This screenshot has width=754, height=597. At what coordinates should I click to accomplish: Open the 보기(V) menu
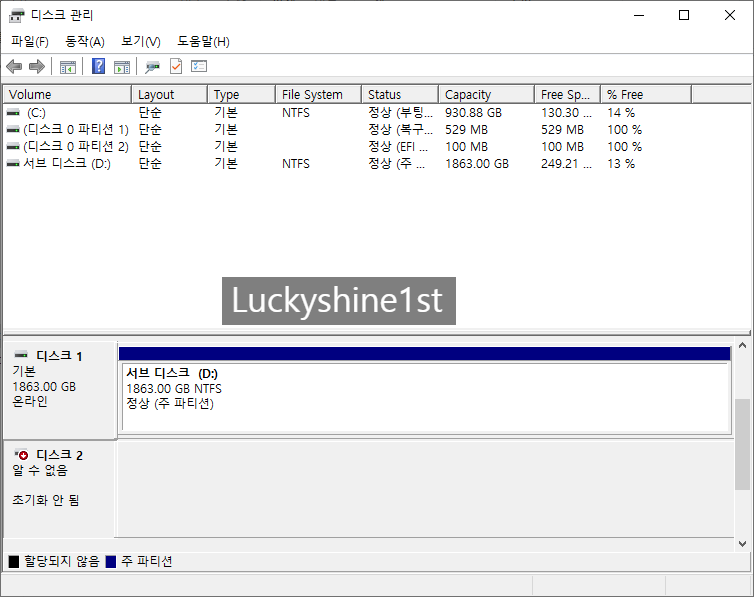140,41
